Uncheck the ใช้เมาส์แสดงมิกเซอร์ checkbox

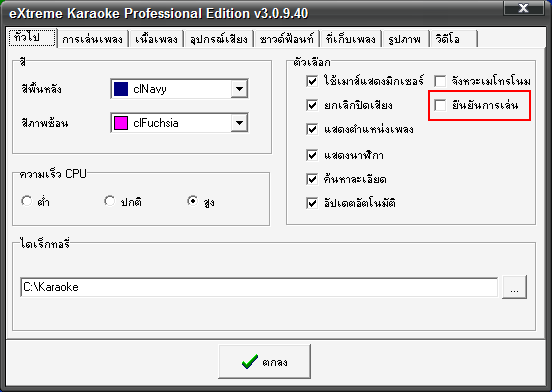coord(312,81)
